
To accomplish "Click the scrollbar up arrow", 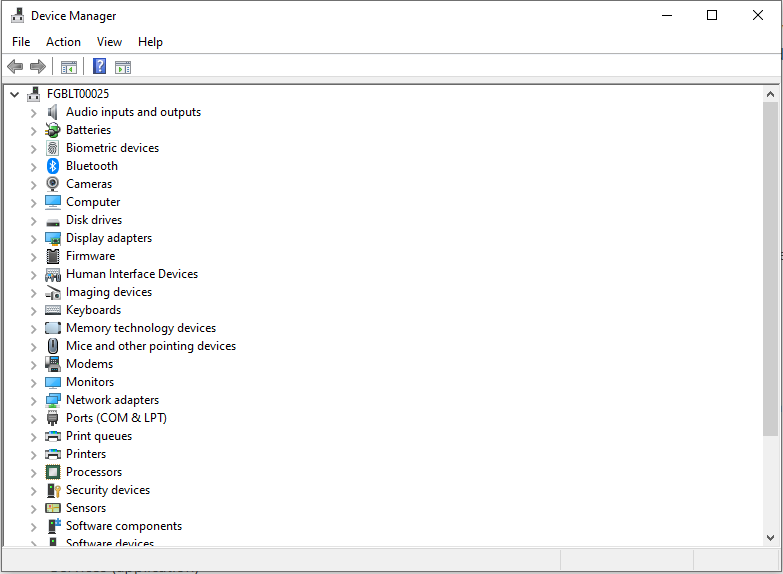I will point(770,94).
